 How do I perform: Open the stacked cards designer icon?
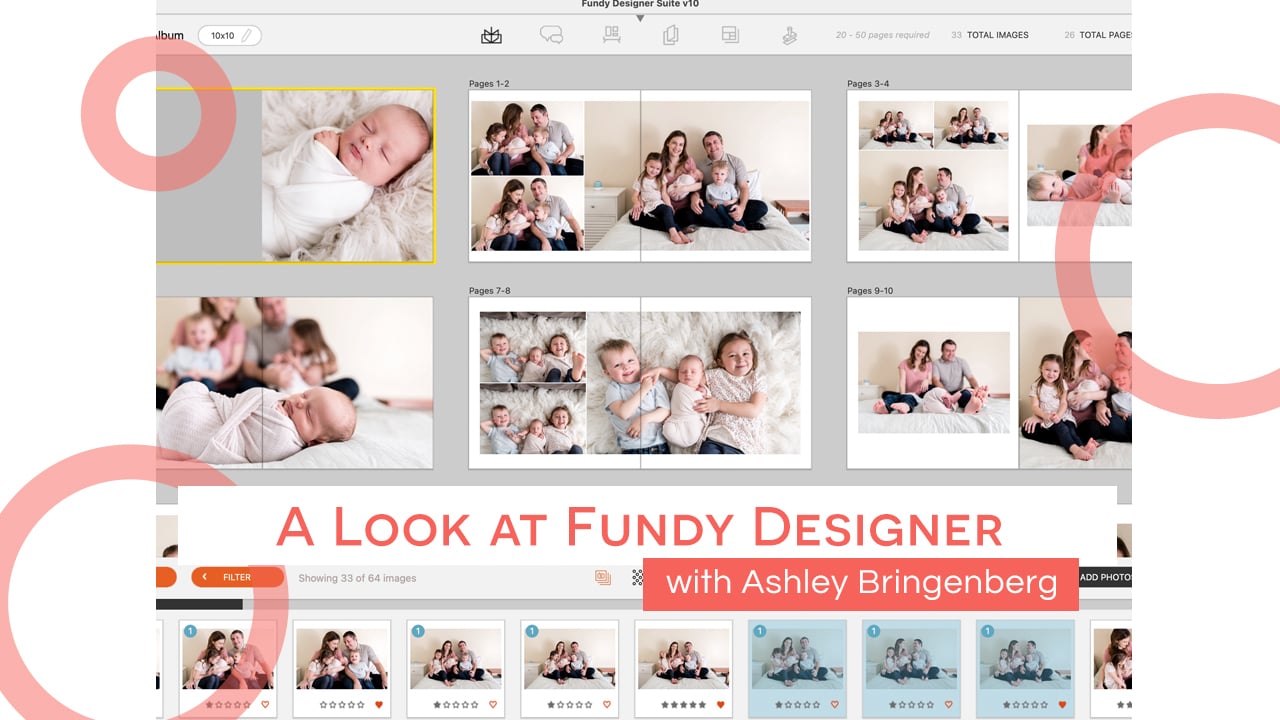coord(670,35)
